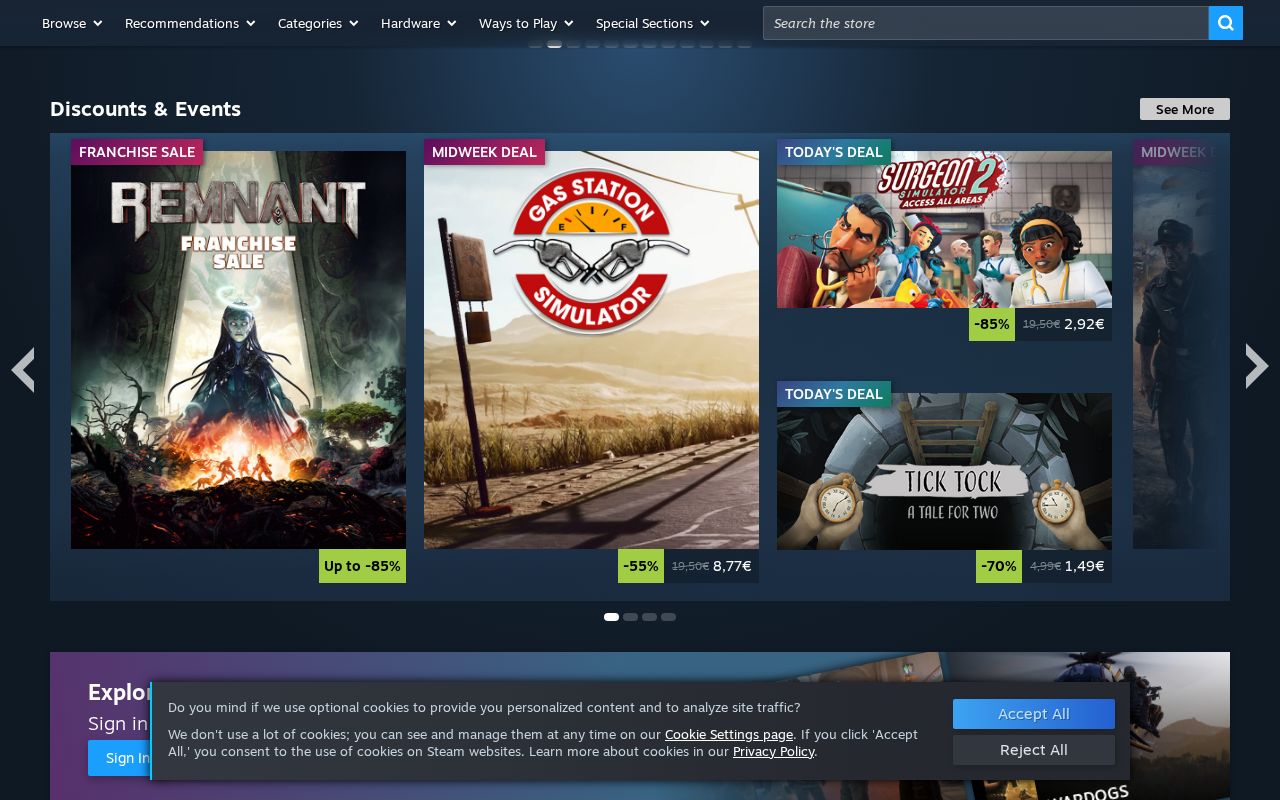This screenshot has width=1280, height=800.
Task: Click the 1,49€ sale price
Action: [1084, 566]
